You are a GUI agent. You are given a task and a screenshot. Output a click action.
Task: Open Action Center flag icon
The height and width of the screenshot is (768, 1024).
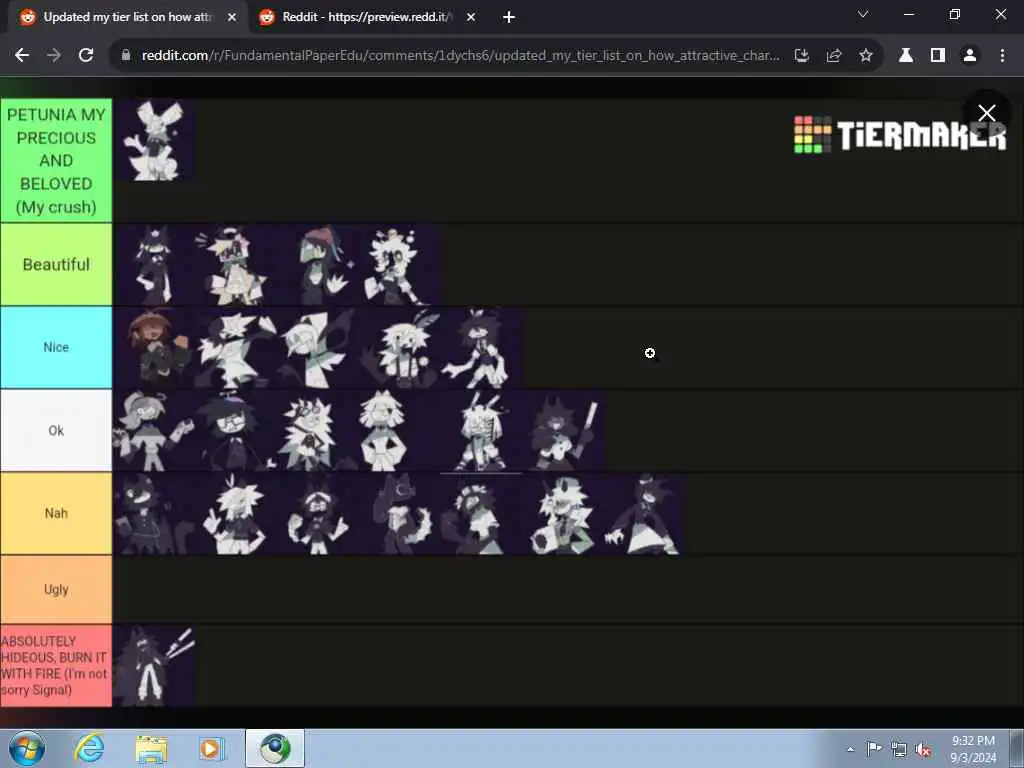coord(874,749)
